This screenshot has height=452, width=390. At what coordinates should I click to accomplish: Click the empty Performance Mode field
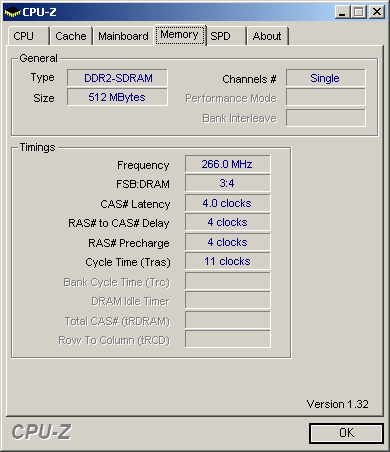(326, 98)
